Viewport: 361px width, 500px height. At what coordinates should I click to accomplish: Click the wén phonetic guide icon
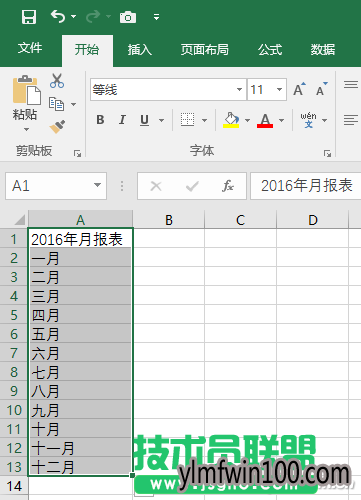(308, 120)
